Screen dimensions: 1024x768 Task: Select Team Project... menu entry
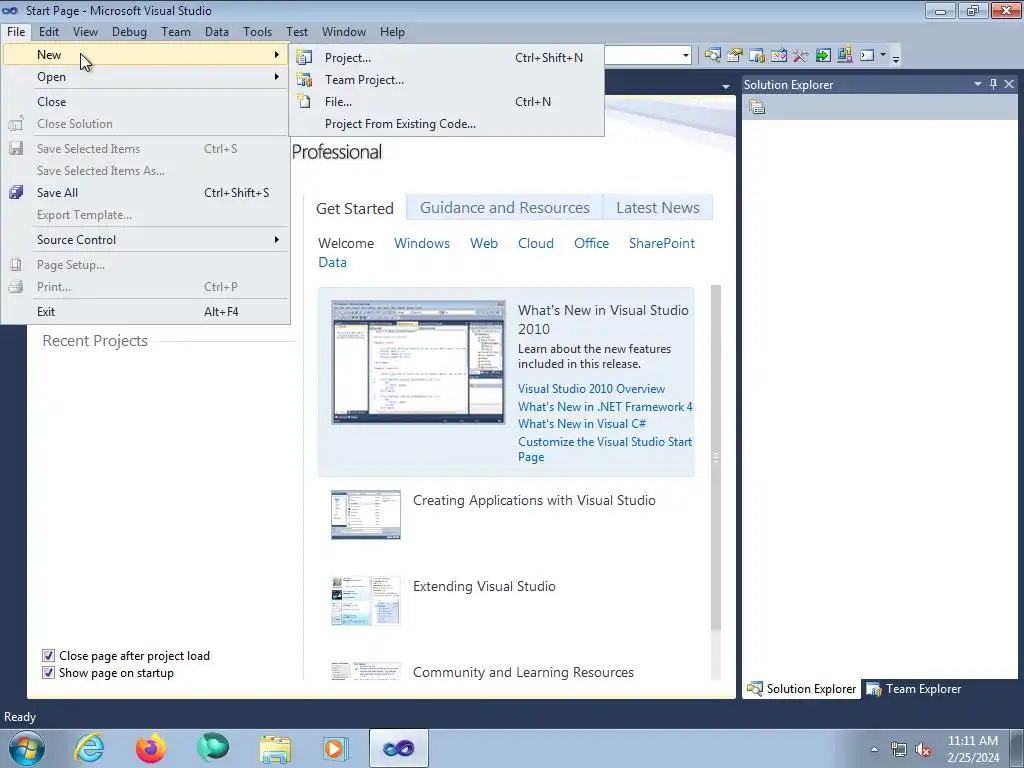coord(447,80)
